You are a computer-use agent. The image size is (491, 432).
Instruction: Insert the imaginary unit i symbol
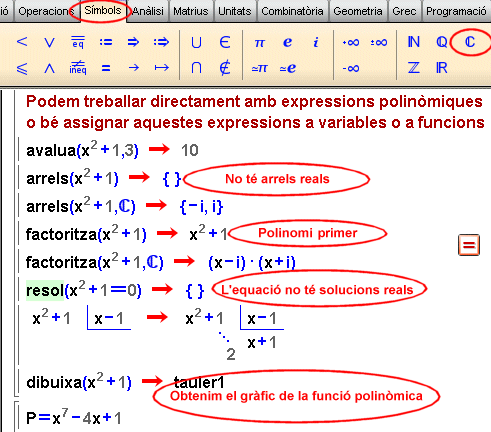click(315, 42)
